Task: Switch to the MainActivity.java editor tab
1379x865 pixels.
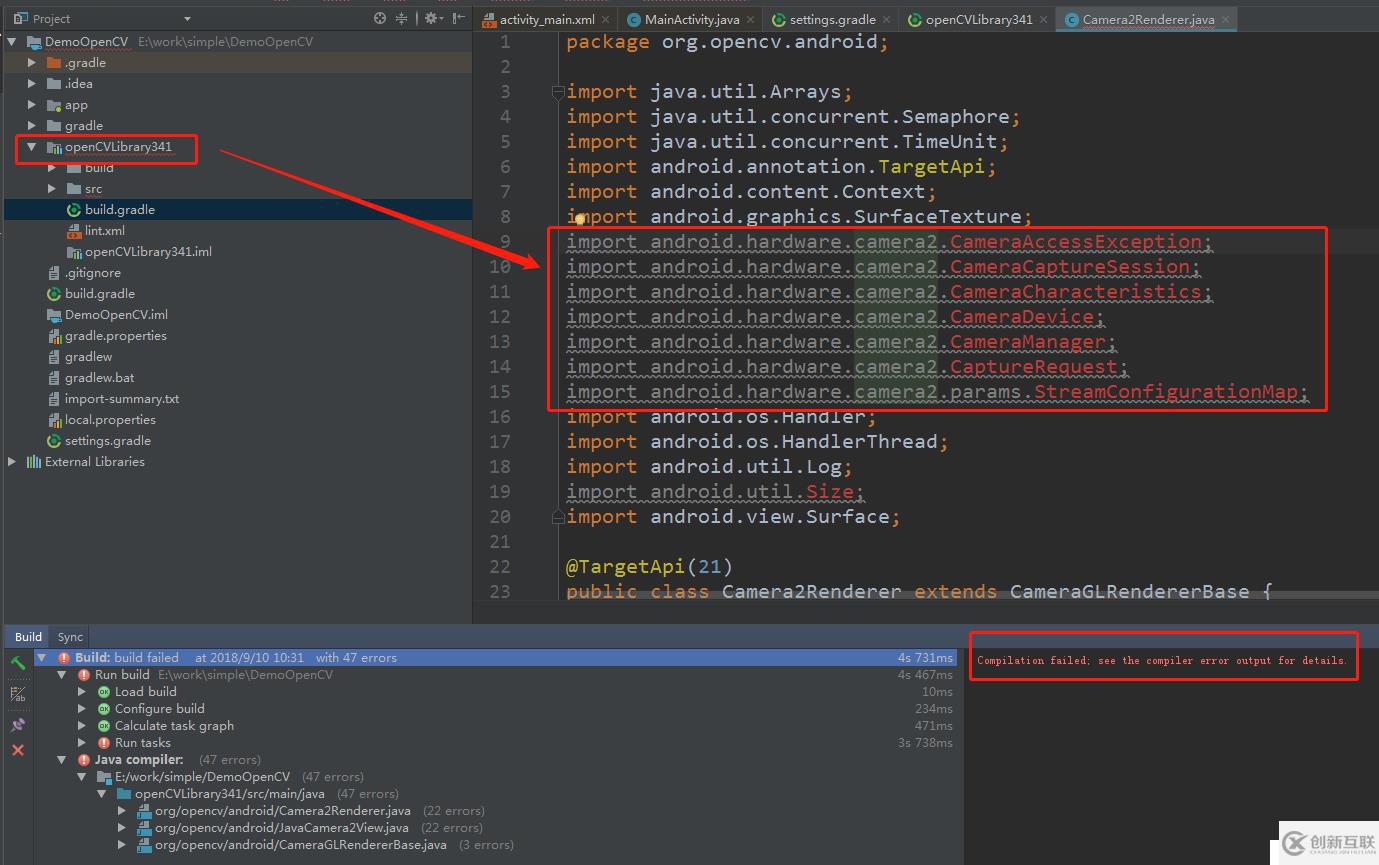Action: coord(691,20)
